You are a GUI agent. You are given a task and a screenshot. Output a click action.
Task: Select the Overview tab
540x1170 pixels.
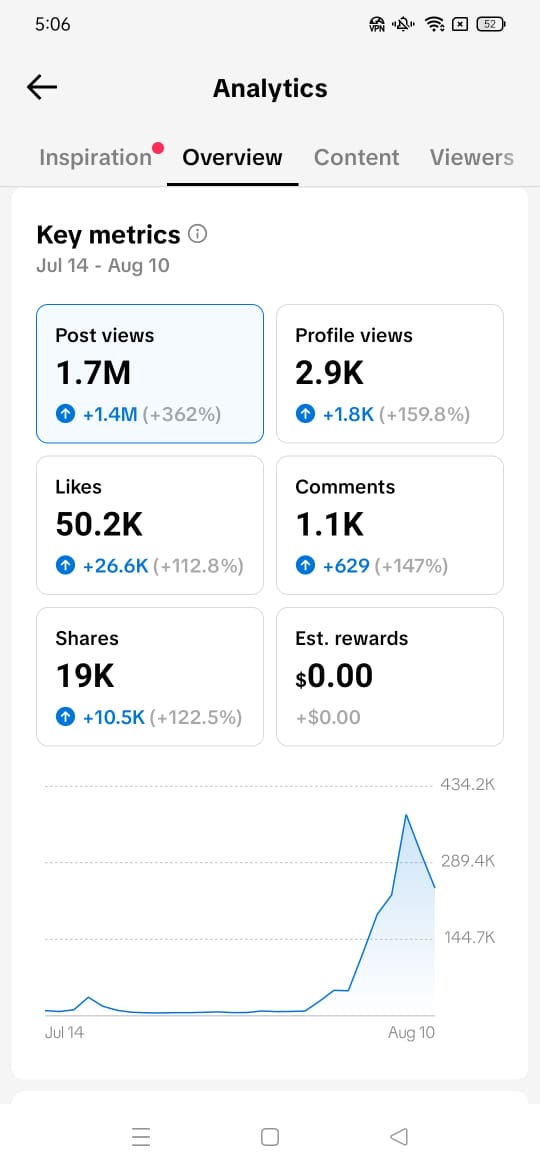233,157
